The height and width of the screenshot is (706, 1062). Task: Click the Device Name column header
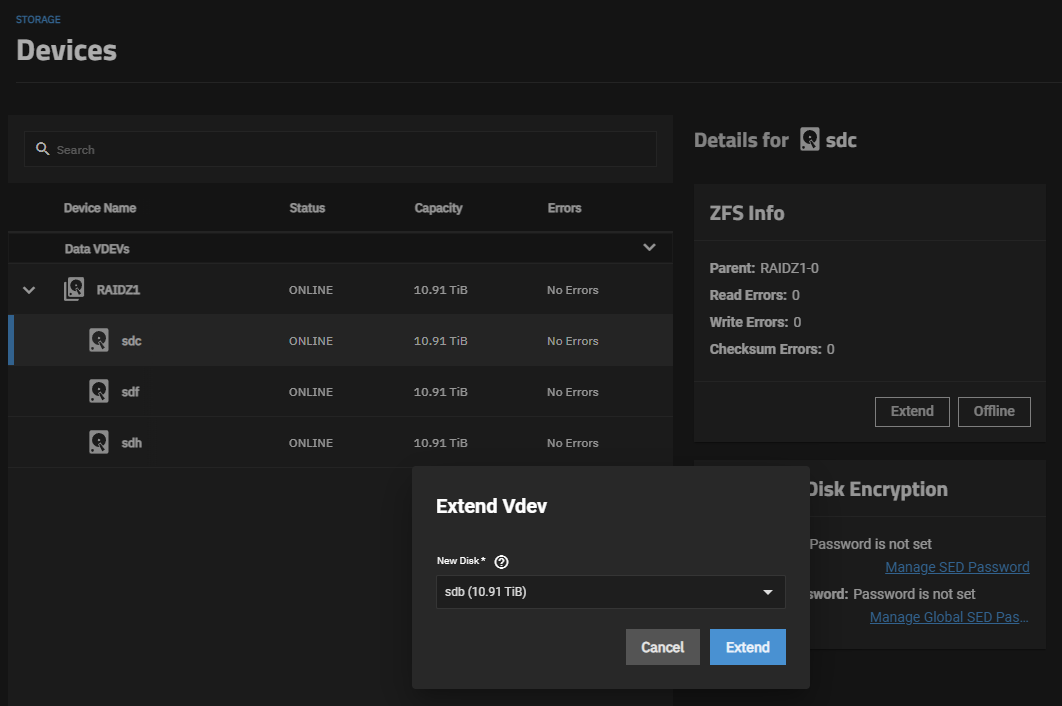(x=100, y=208)
